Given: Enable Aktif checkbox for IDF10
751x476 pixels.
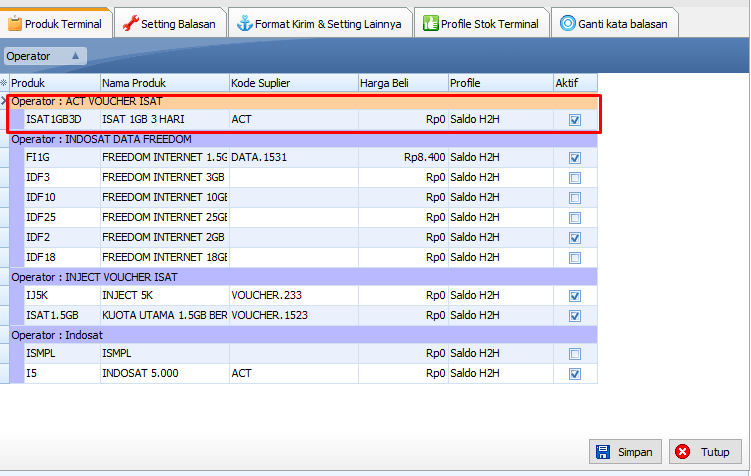Looking at the screenshot, I should 575,198.
